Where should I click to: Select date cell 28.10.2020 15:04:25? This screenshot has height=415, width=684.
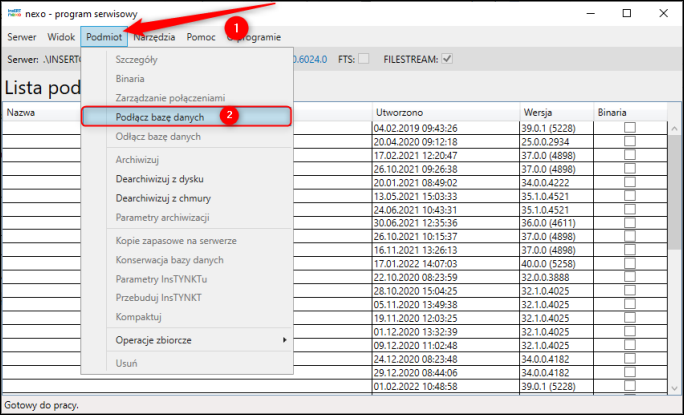tap(446, 291)
